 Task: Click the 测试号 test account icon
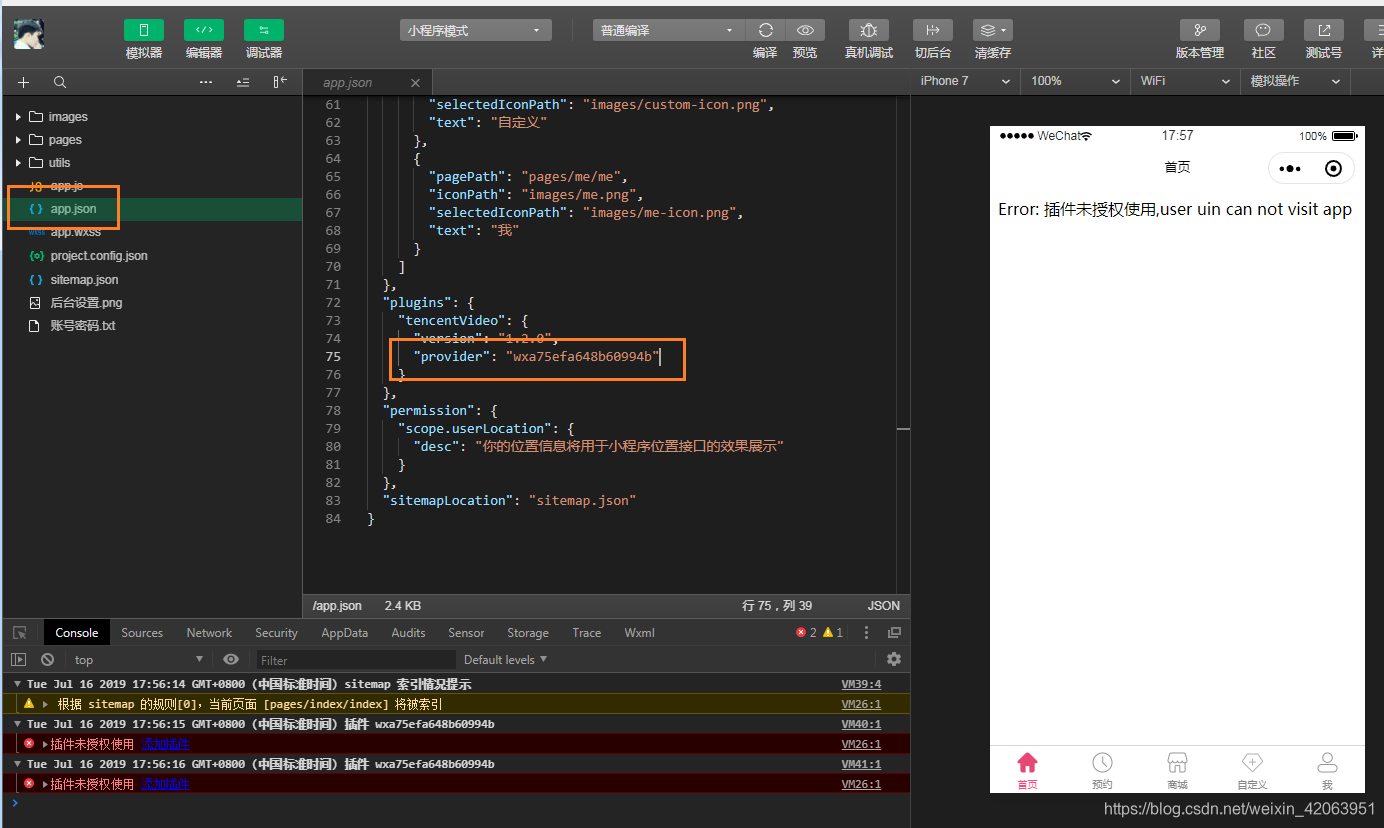[x=1324, y=30]
